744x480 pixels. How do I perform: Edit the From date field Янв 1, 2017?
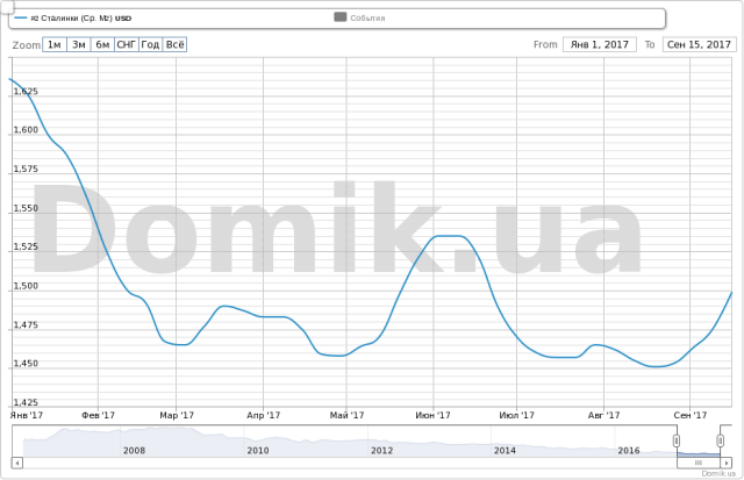(x=599, y=45)
